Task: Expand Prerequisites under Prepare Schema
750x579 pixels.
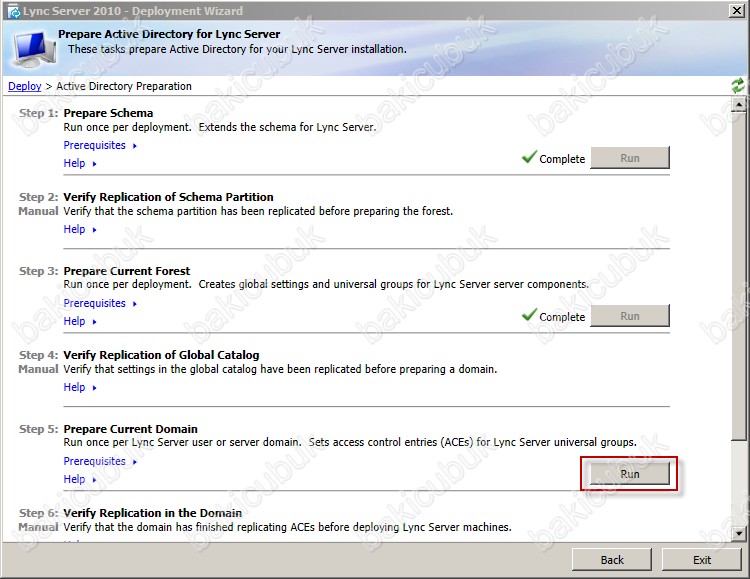Action: (100, 145)
